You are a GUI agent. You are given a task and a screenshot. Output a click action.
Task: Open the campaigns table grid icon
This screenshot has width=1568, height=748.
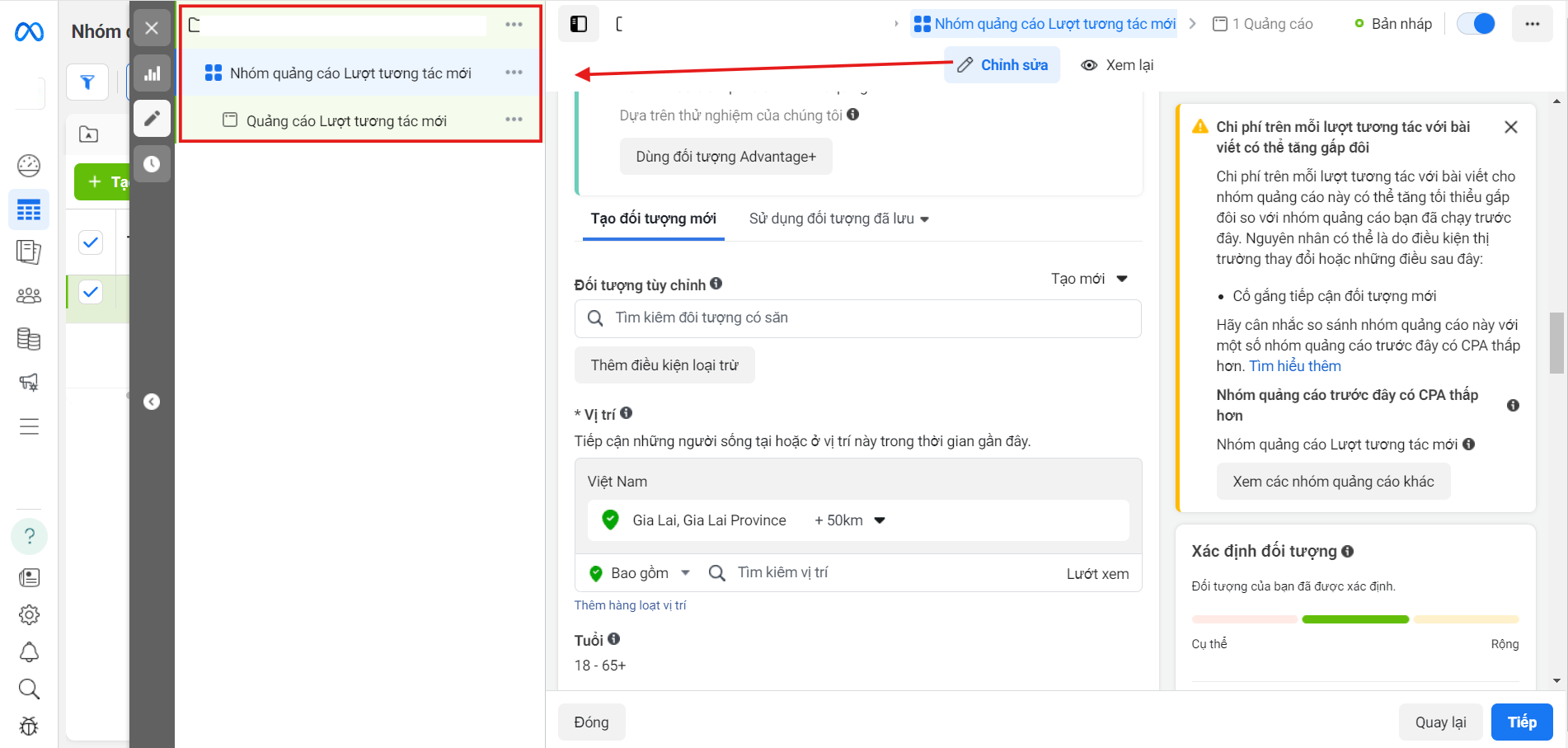coord(29,209)
